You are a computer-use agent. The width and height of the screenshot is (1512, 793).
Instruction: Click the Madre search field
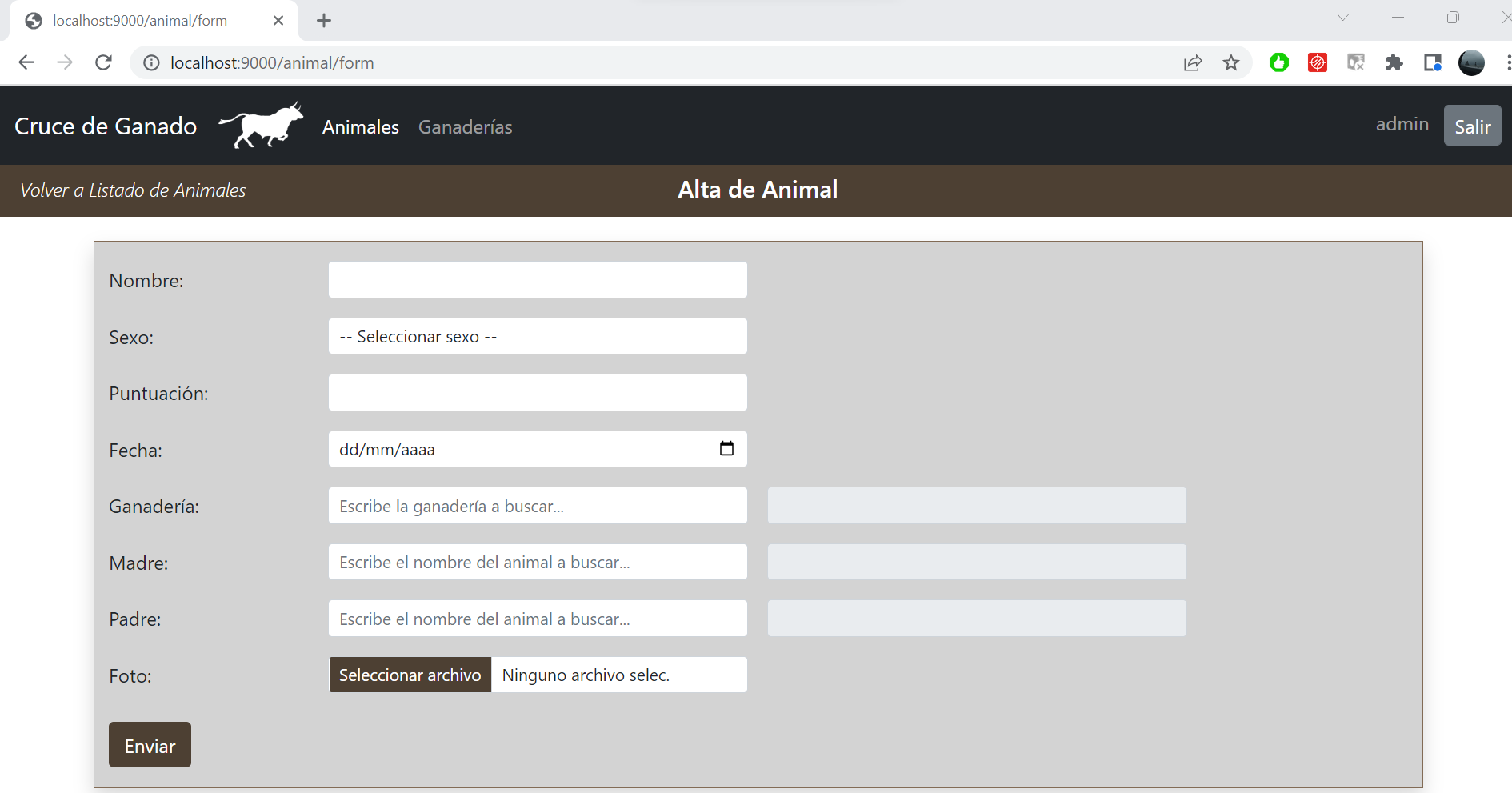pyautogui.click(x=538, y=562)
